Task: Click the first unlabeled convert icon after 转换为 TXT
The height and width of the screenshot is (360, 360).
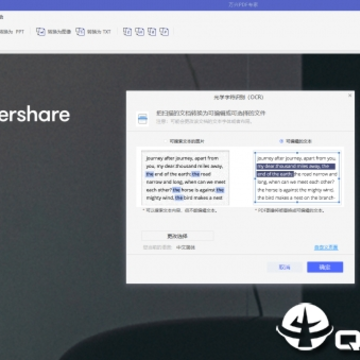Action: click(x=127, y=32)
